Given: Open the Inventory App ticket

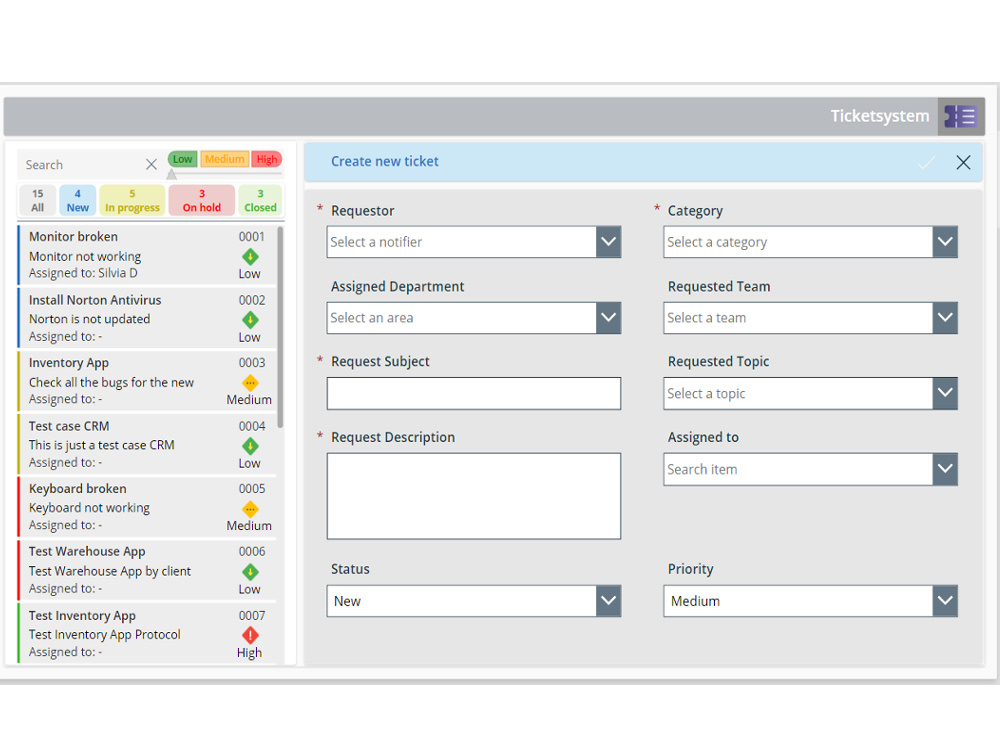Looking at the screenshot, I should pyautogui.click(x=147, y=381).
